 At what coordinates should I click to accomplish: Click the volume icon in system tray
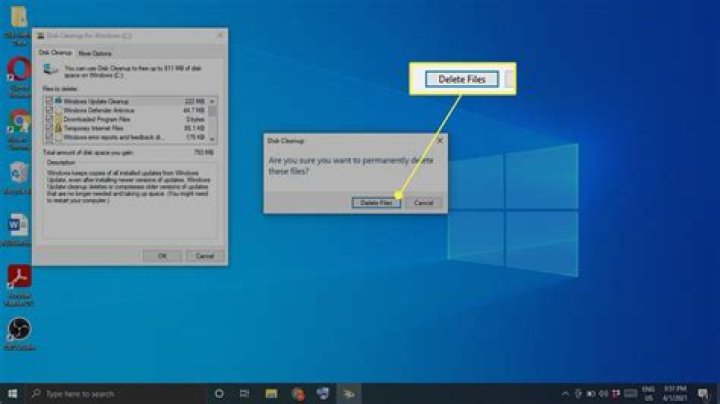click(x=604, y=394)
